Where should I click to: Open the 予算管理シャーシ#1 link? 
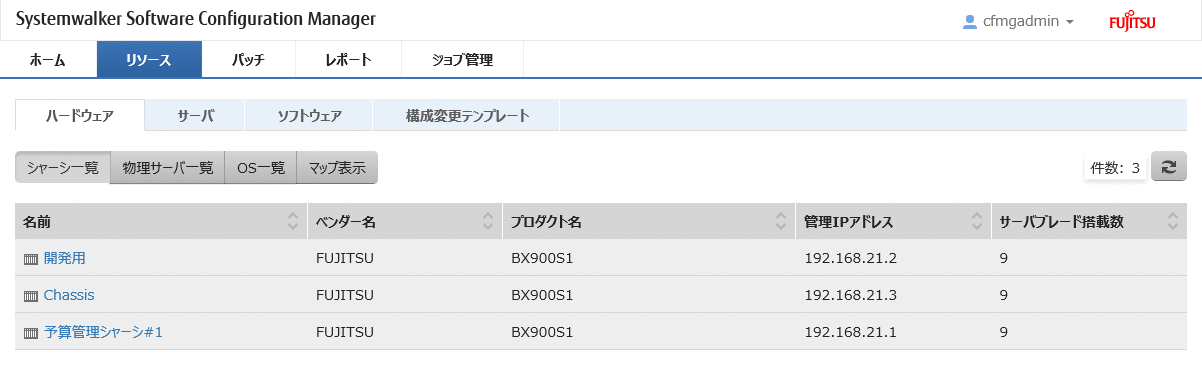point(103,332)
